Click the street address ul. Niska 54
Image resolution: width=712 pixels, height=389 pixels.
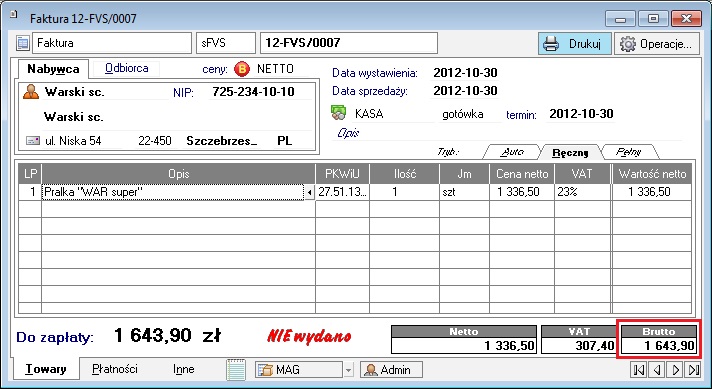click(x=73, y=141)
